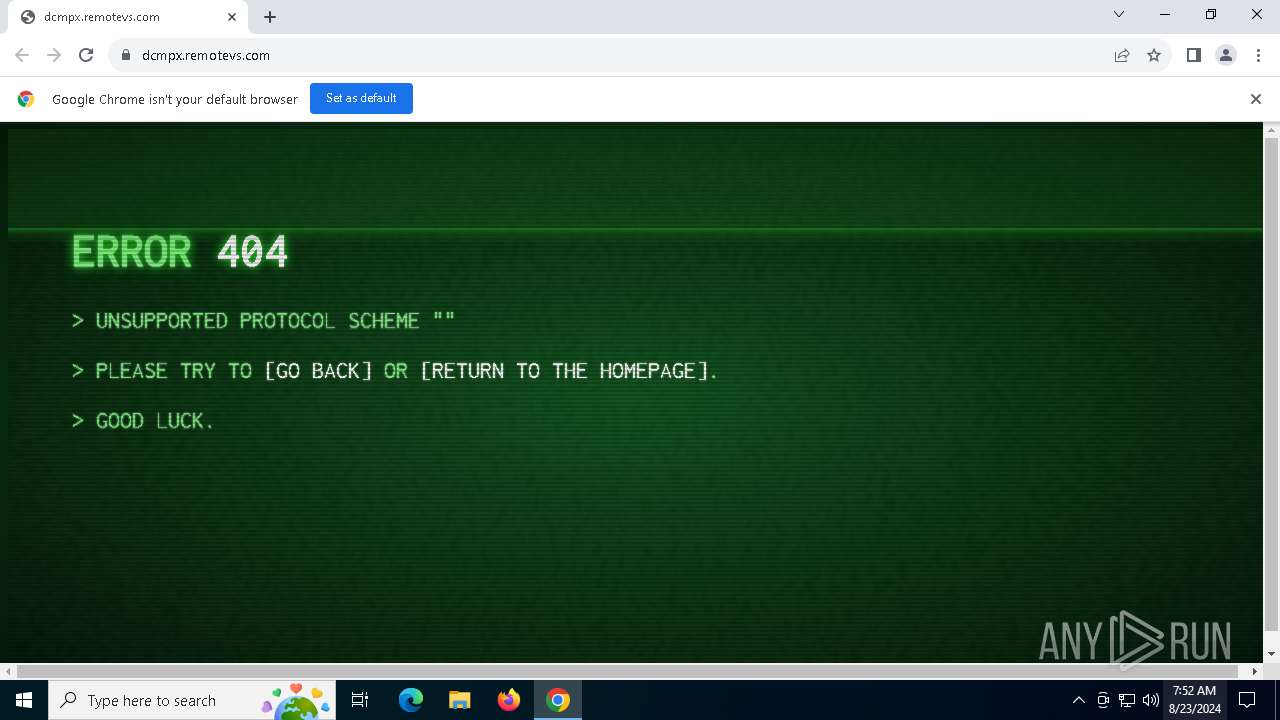Click [RETURN TO THE HOMEPAGE] link
Screen dimensions: 1280x720
click(565, 371)
